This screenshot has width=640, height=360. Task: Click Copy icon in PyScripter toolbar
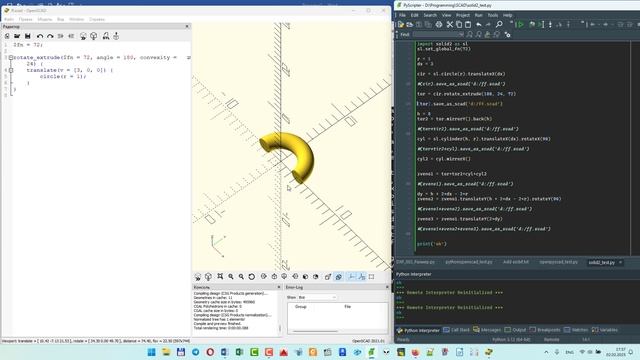click(459, 25)
